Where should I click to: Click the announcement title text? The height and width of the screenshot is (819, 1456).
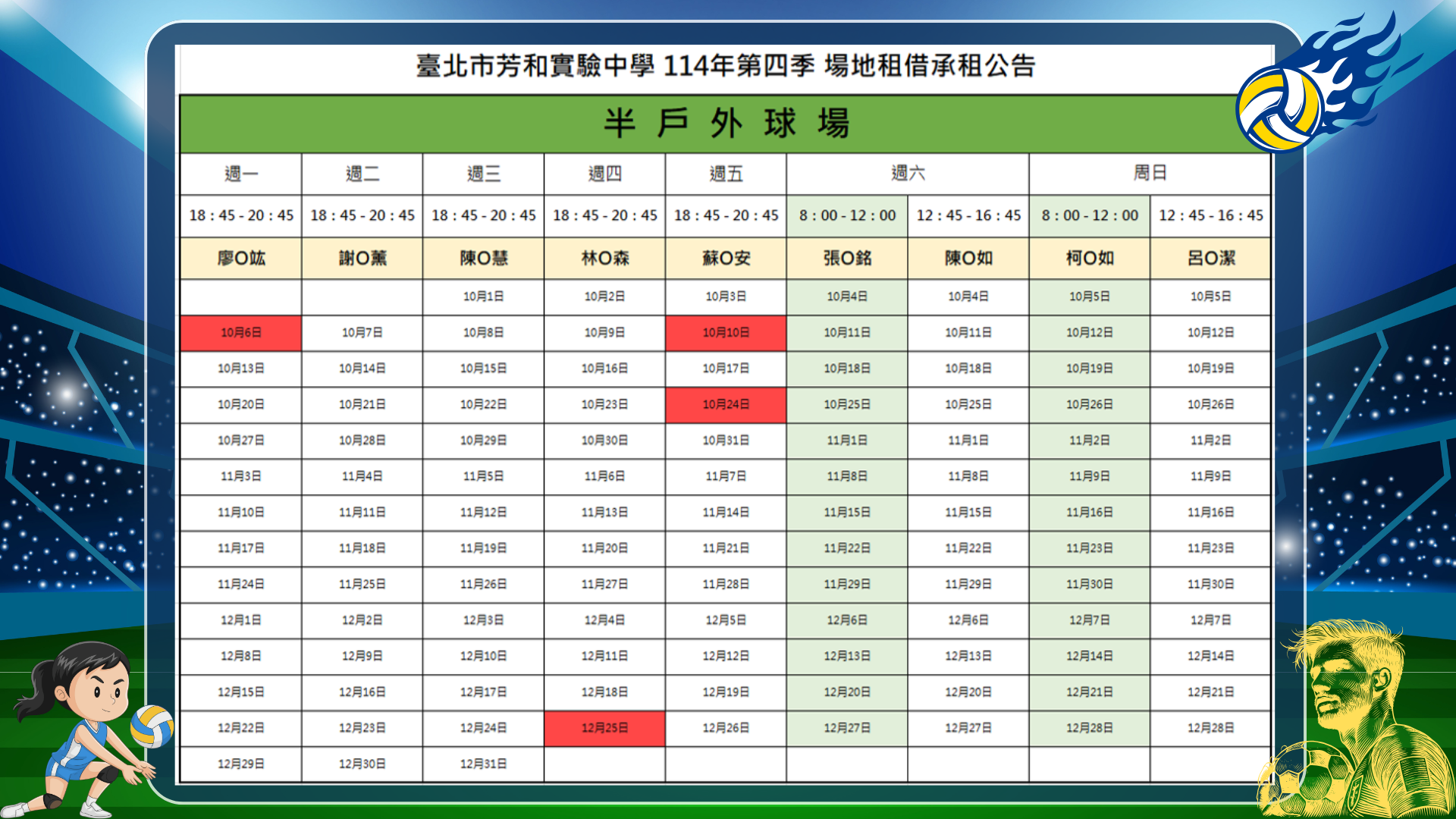tap(725, 67)
